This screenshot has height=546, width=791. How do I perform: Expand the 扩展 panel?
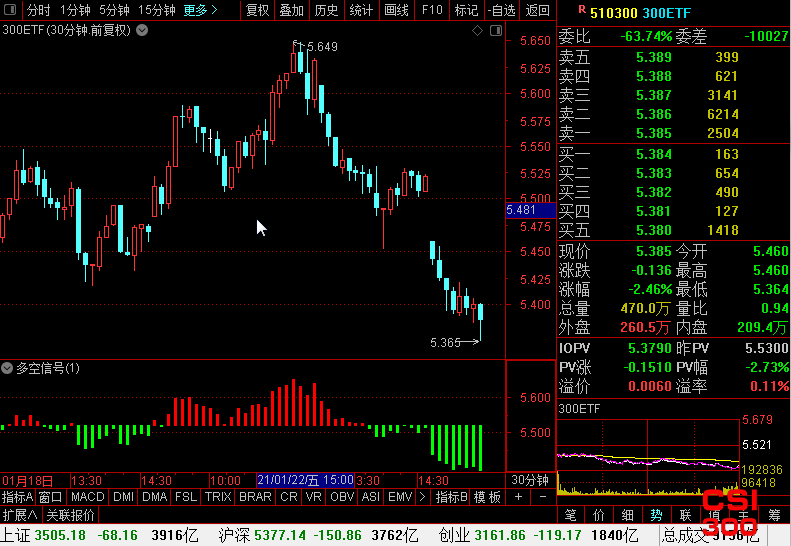[20, 515]
